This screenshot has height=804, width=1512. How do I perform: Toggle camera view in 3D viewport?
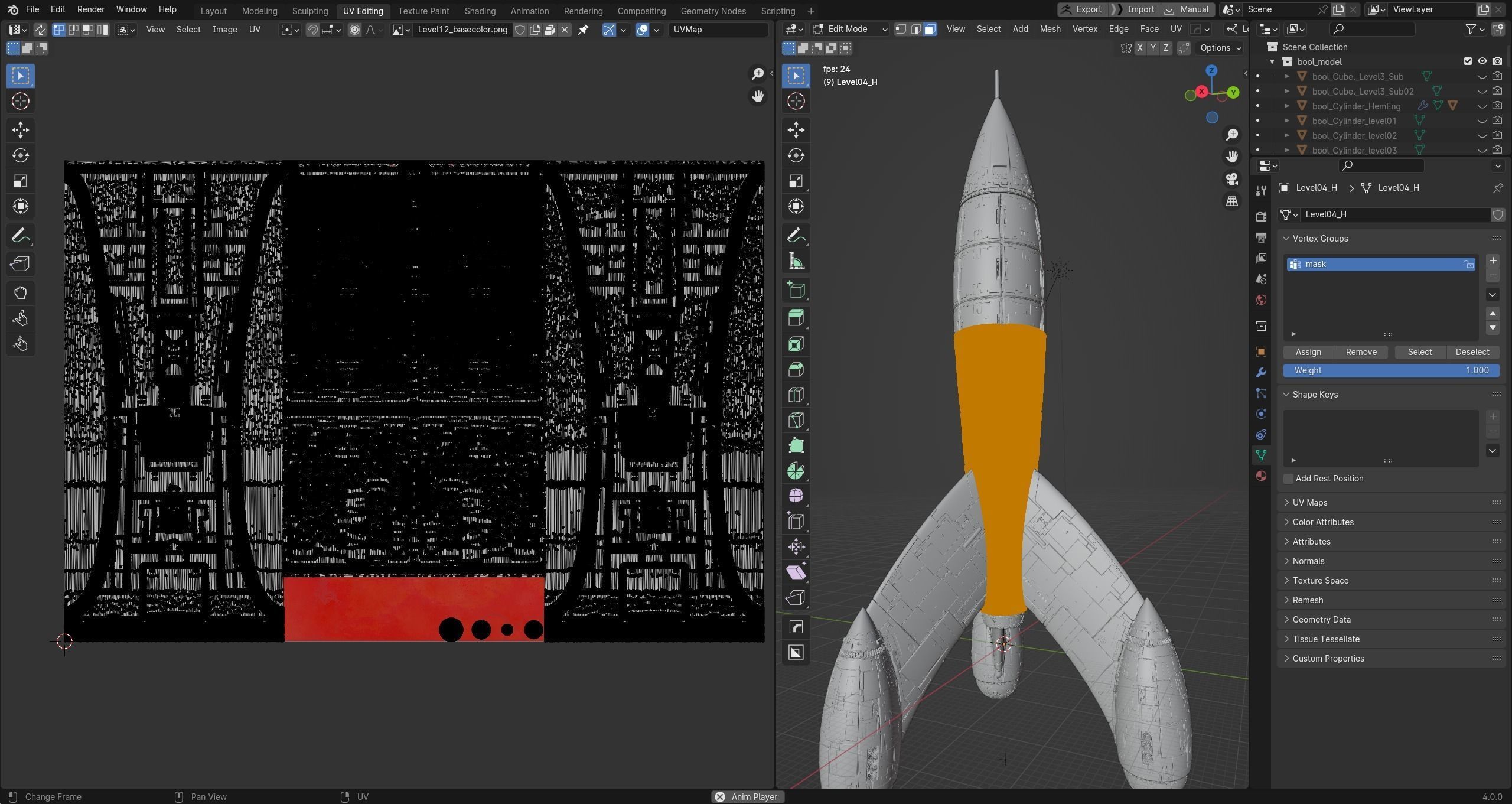point(1232,178)
